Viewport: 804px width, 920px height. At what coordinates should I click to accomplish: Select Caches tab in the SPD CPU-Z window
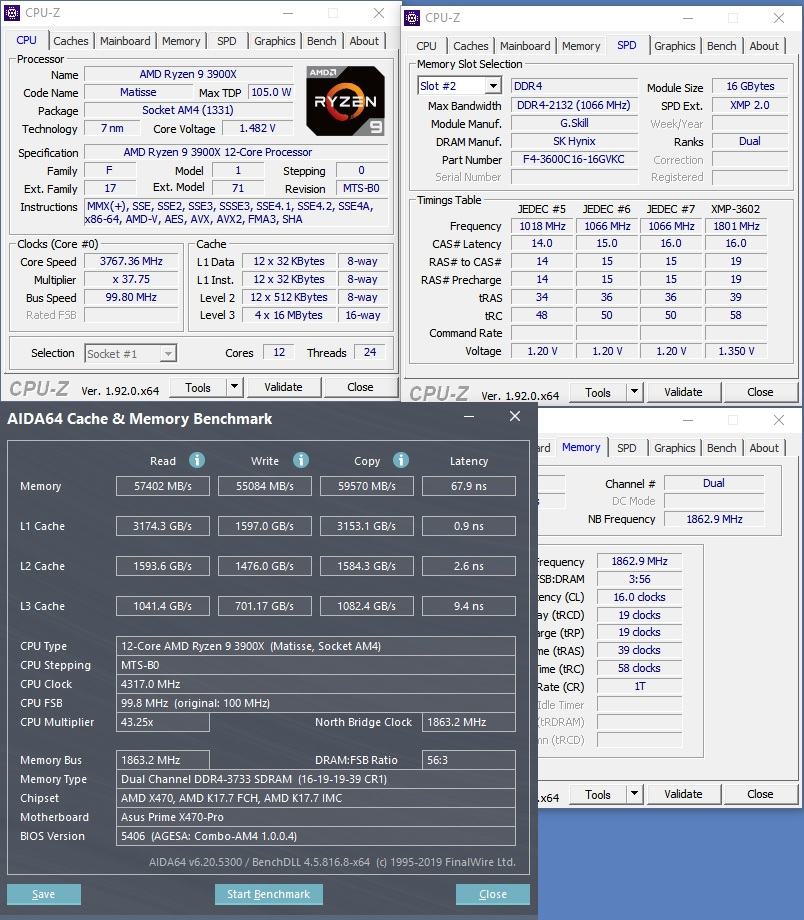click(x=471, y=46)
